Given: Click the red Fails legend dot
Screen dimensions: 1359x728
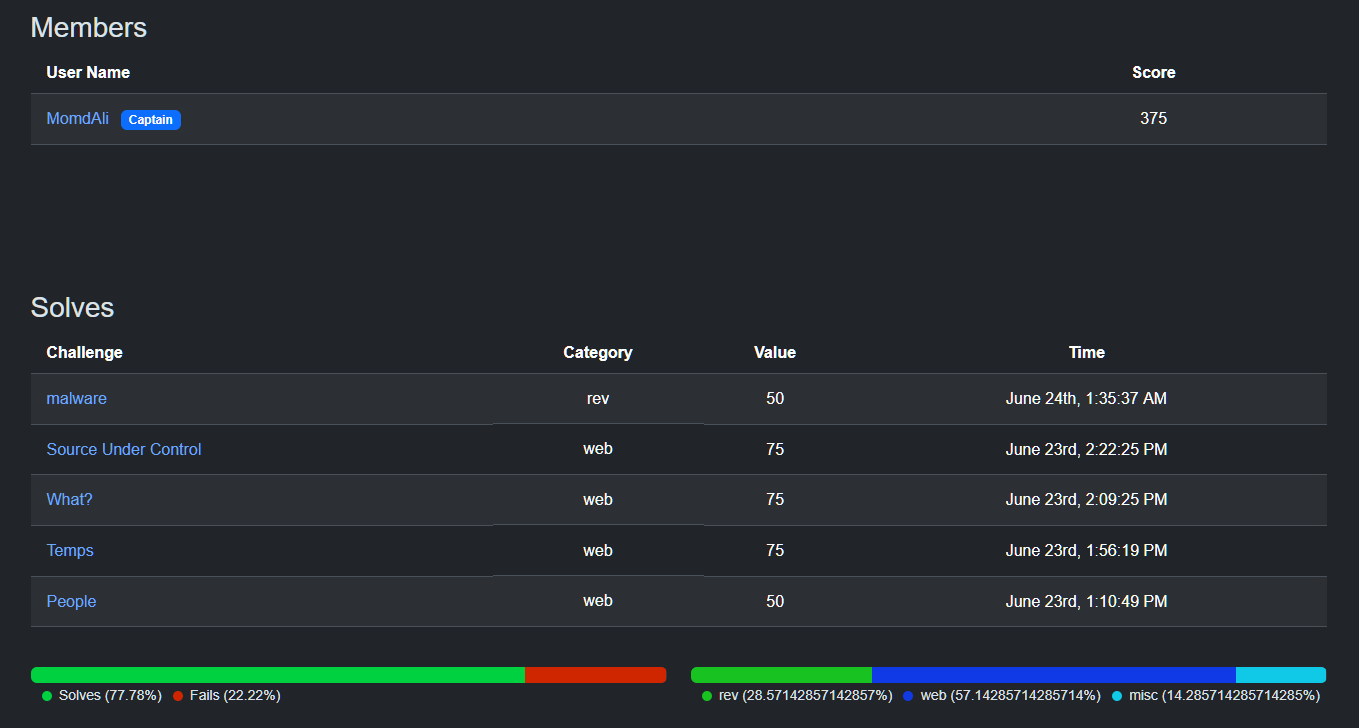Looking at the screenshot, I should (178, 696).
